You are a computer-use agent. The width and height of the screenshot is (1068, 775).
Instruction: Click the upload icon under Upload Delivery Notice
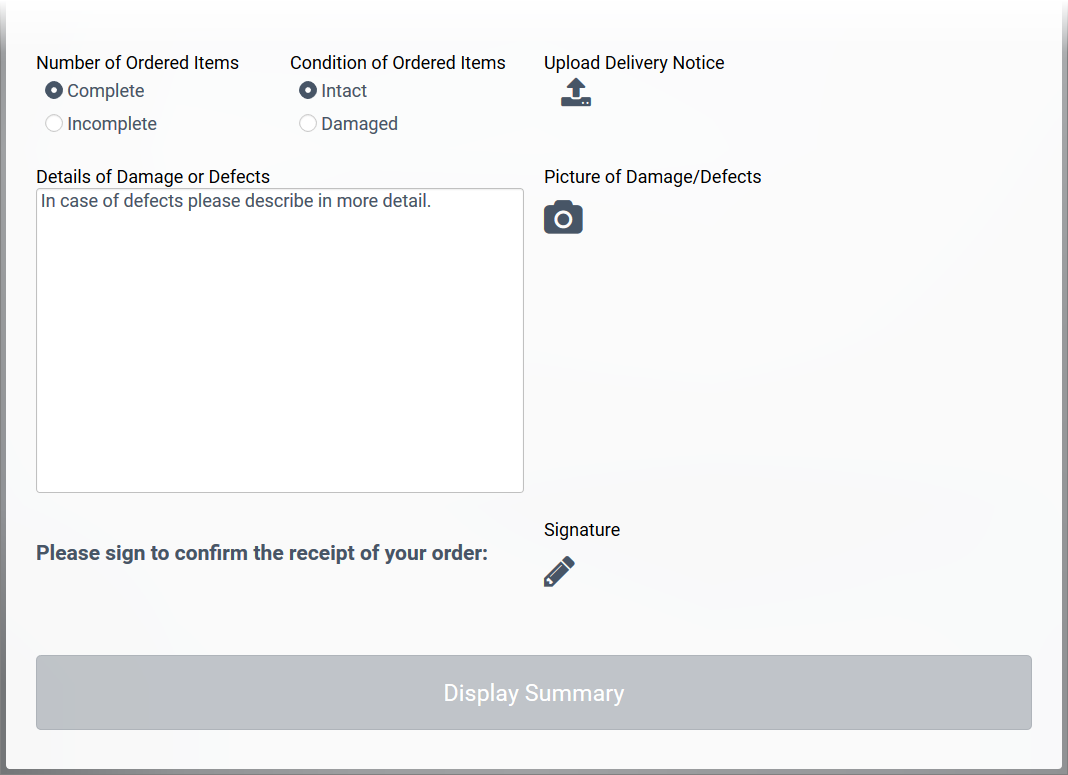pos(575,92)
